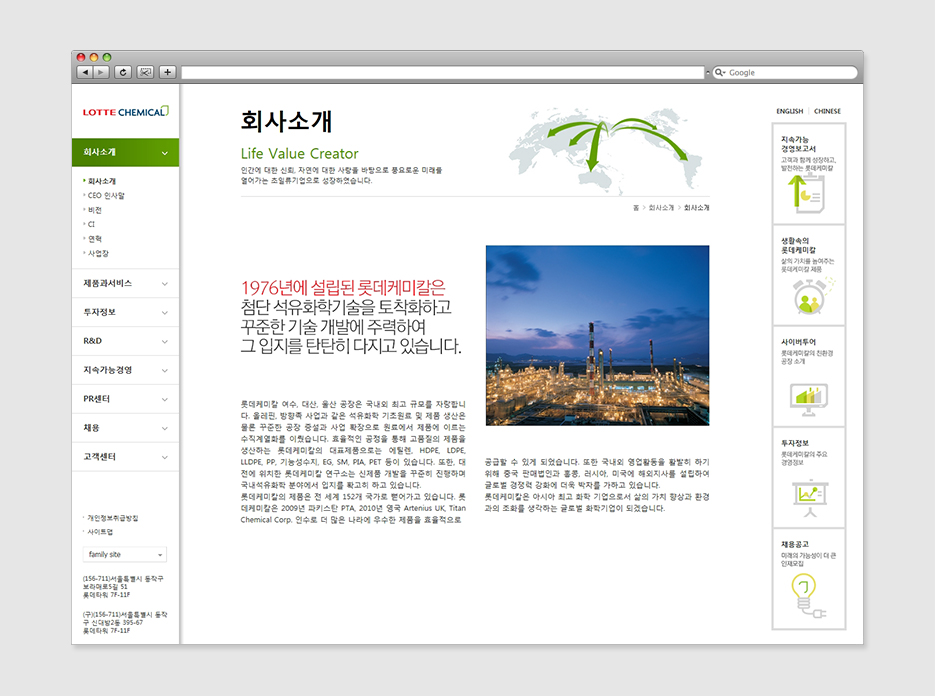Expand the 투자정보 menu chevron
935x696 pixels.
[x=165, y=313]
